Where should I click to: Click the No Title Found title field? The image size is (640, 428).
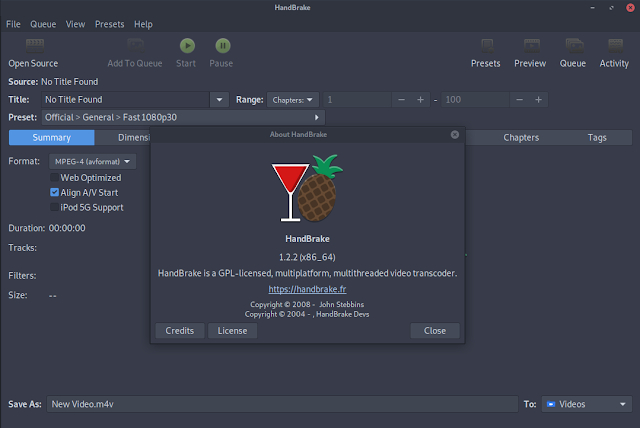coord(125,100)
